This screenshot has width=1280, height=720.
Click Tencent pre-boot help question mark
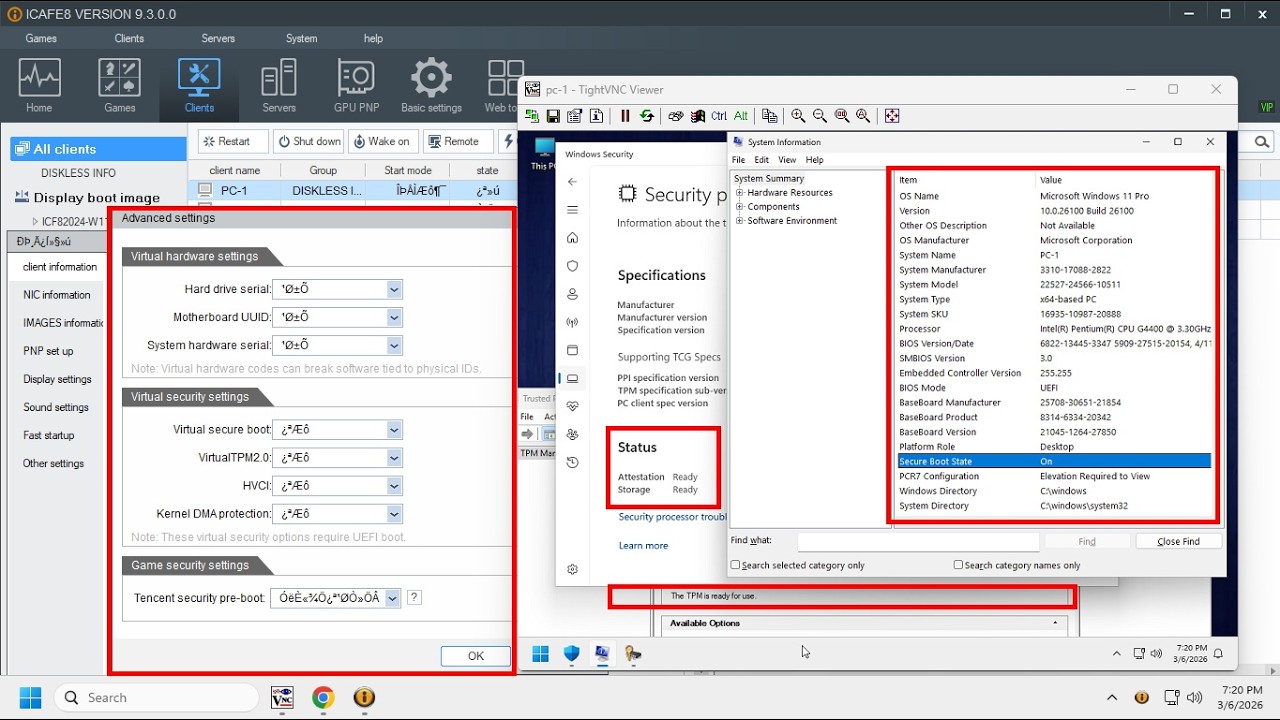pos(414,598)
